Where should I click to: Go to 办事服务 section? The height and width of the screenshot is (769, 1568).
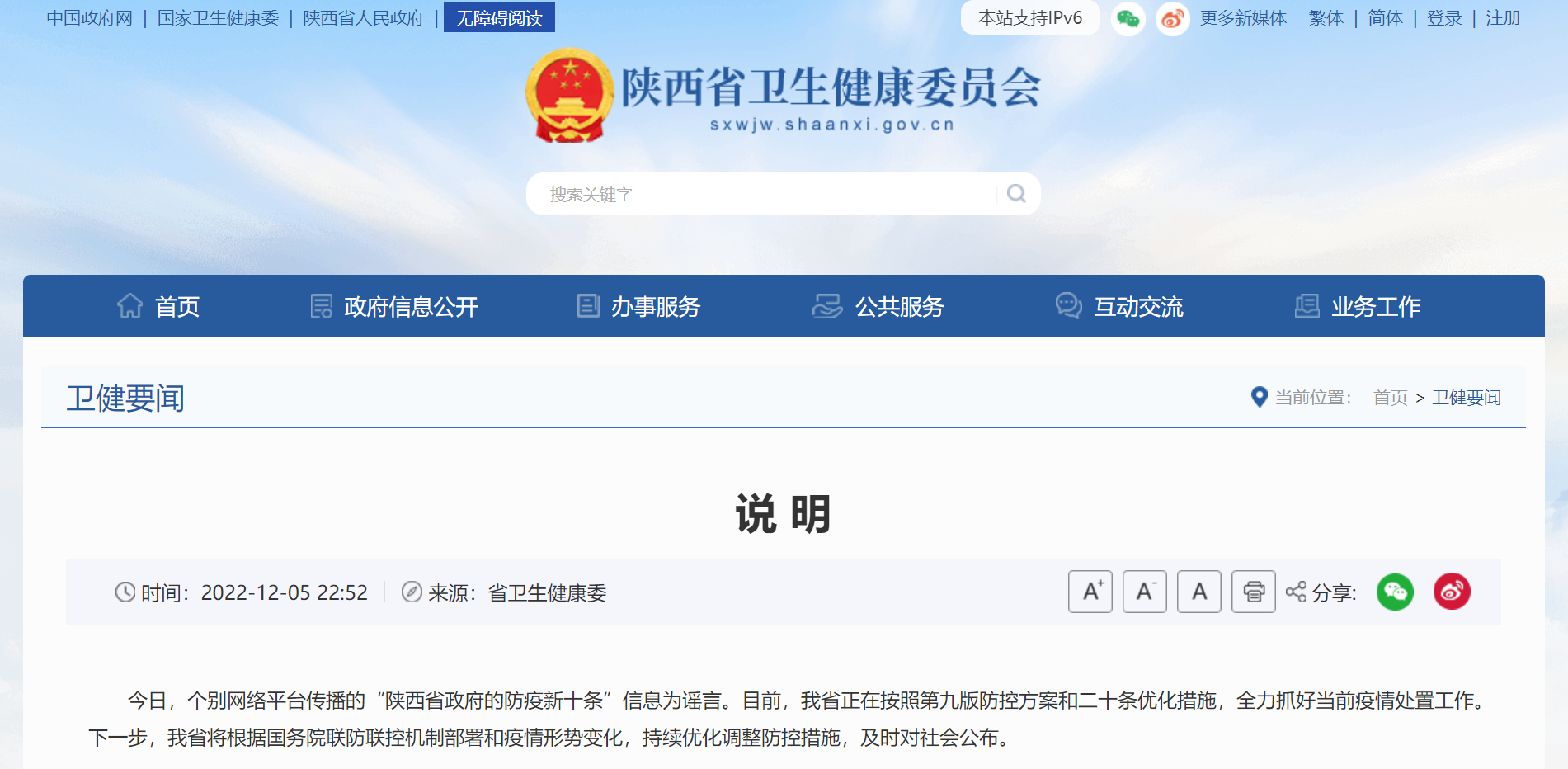(638, 306)
